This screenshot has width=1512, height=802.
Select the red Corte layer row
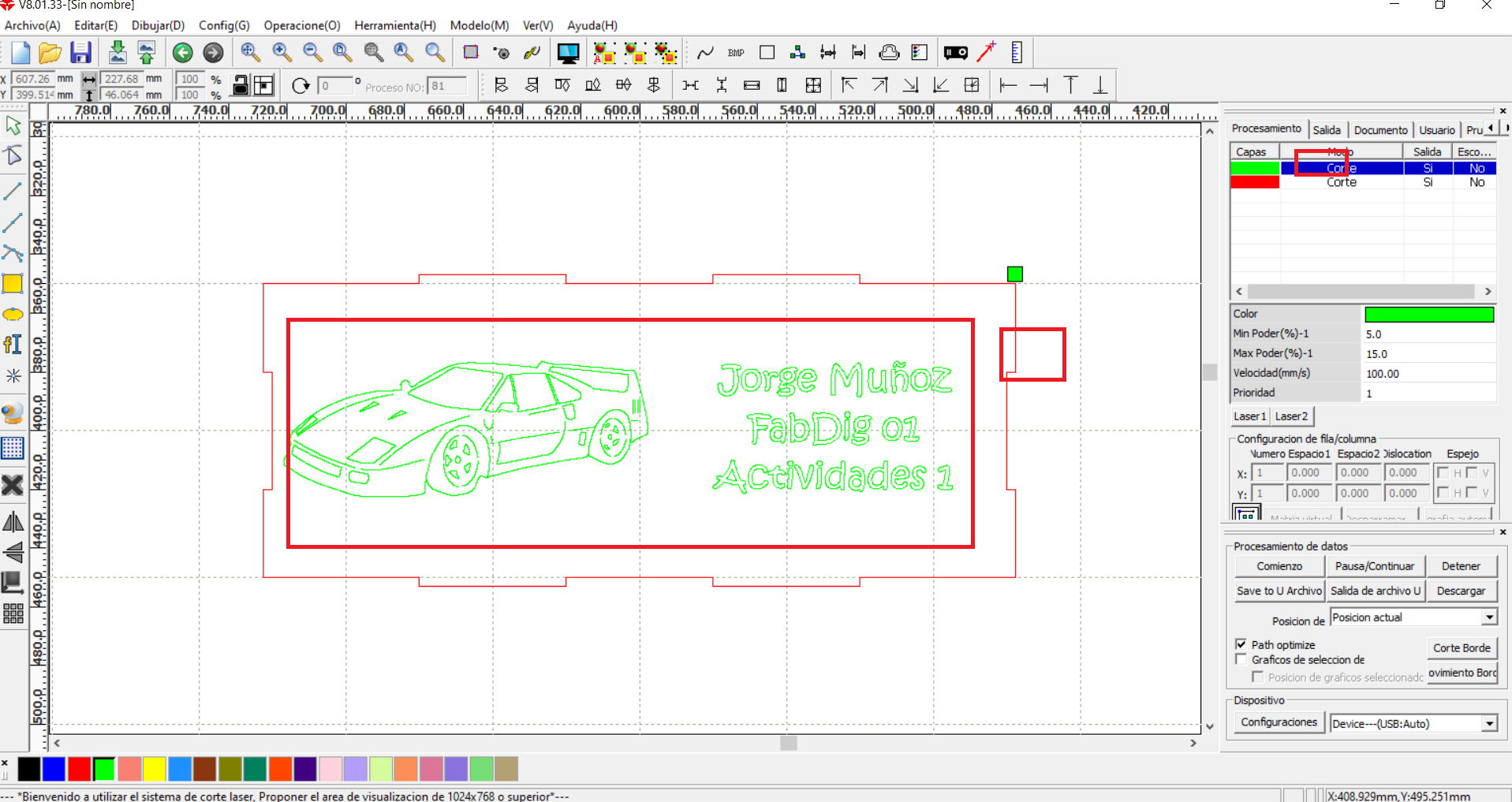(x=1363, y=182)
